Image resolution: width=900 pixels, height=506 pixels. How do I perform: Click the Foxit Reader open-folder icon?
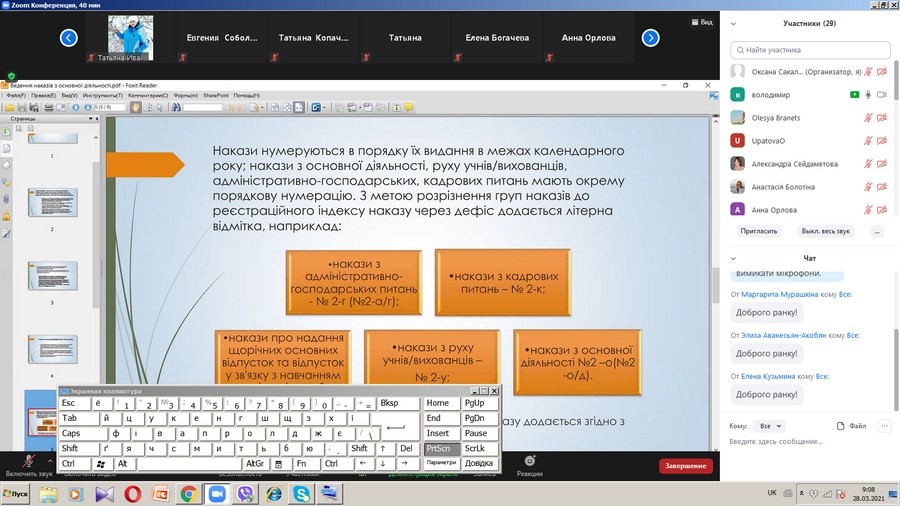[x=7, y=107]
